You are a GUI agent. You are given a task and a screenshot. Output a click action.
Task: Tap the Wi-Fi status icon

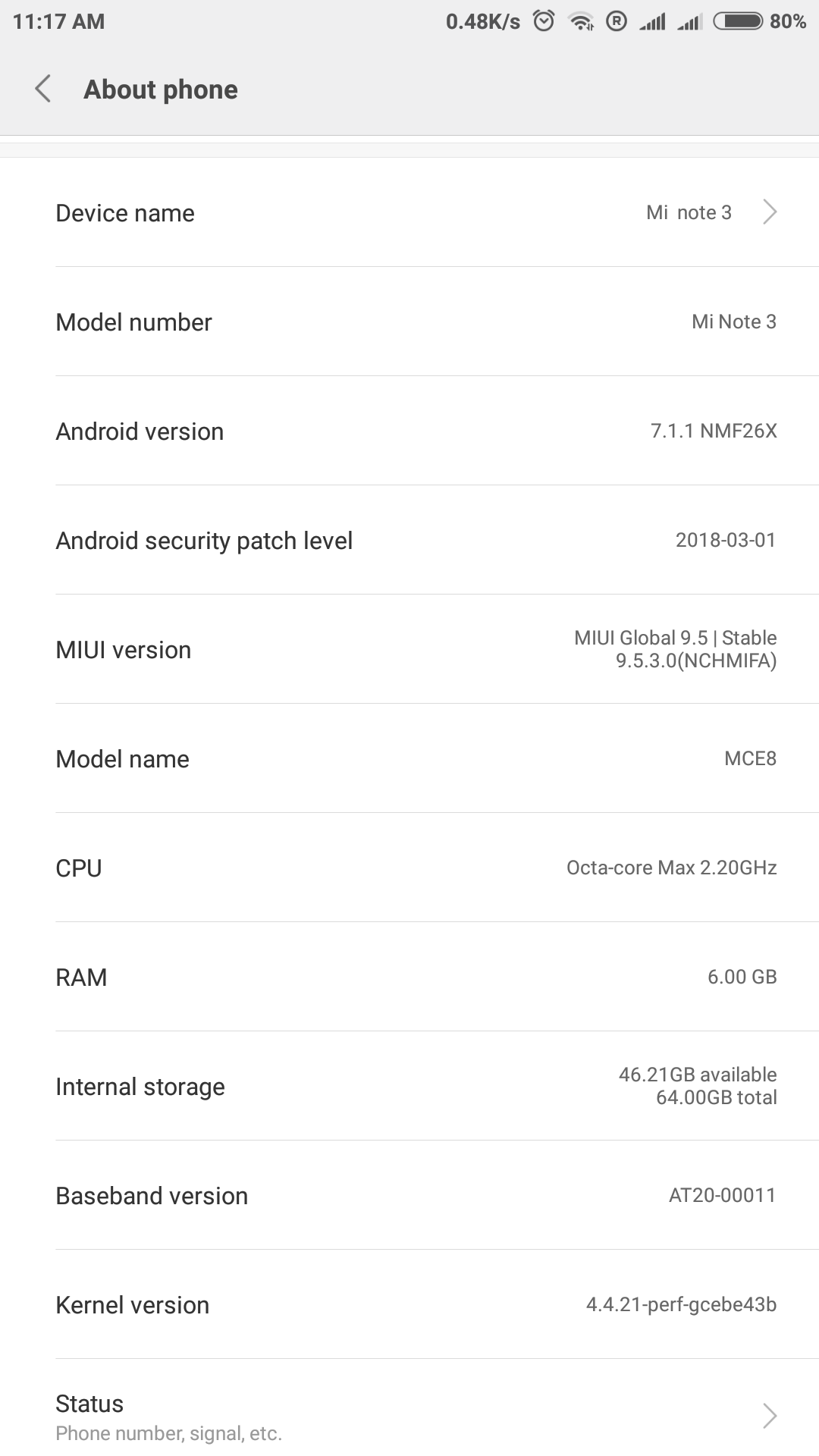click(x=582, y=21)
